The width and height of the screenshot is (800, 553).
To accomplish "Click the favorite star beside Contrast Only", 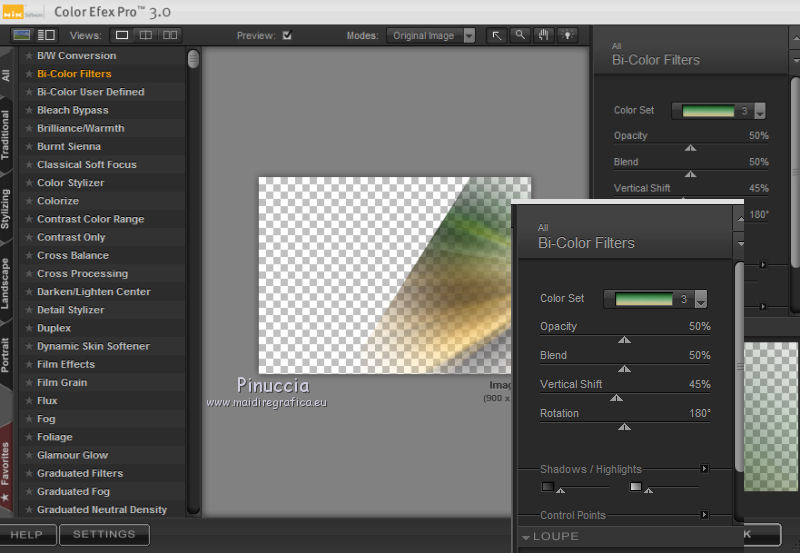I will [x=29, y=237].
